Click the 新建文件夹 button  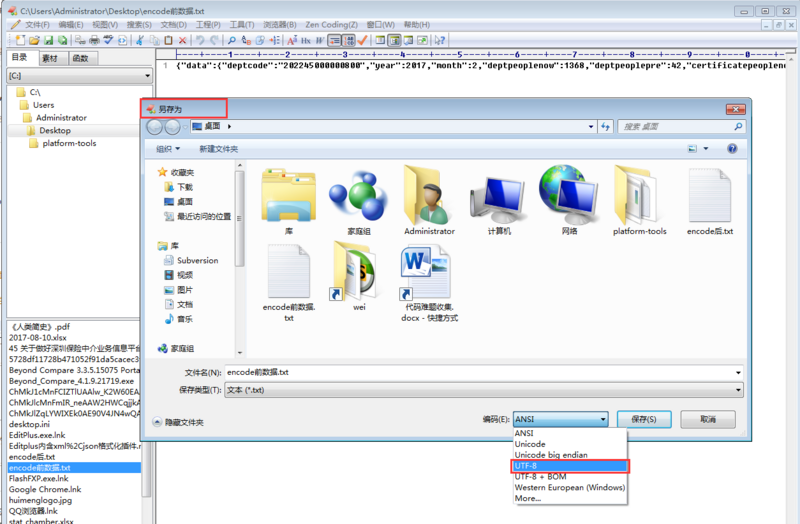218,149
